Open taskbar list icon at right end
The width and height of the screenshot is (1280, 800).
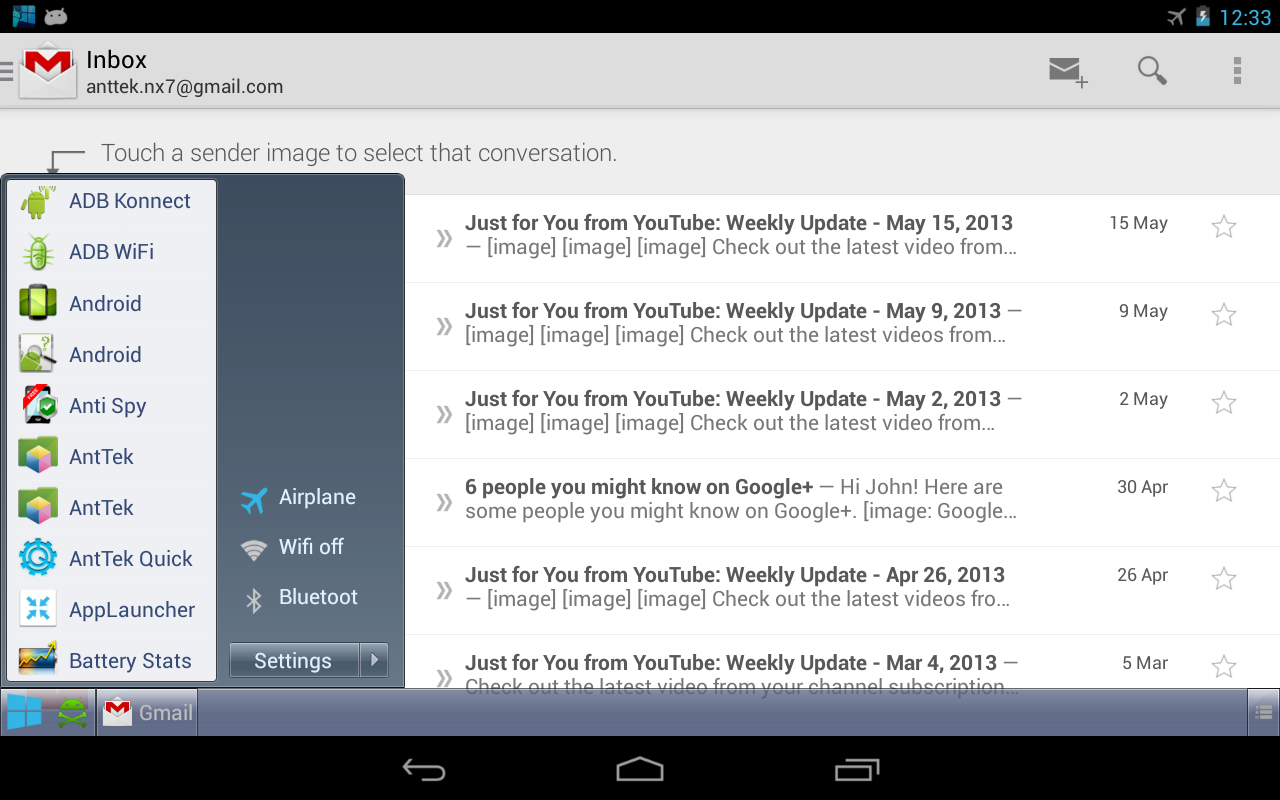click(x=1264, y=713)
